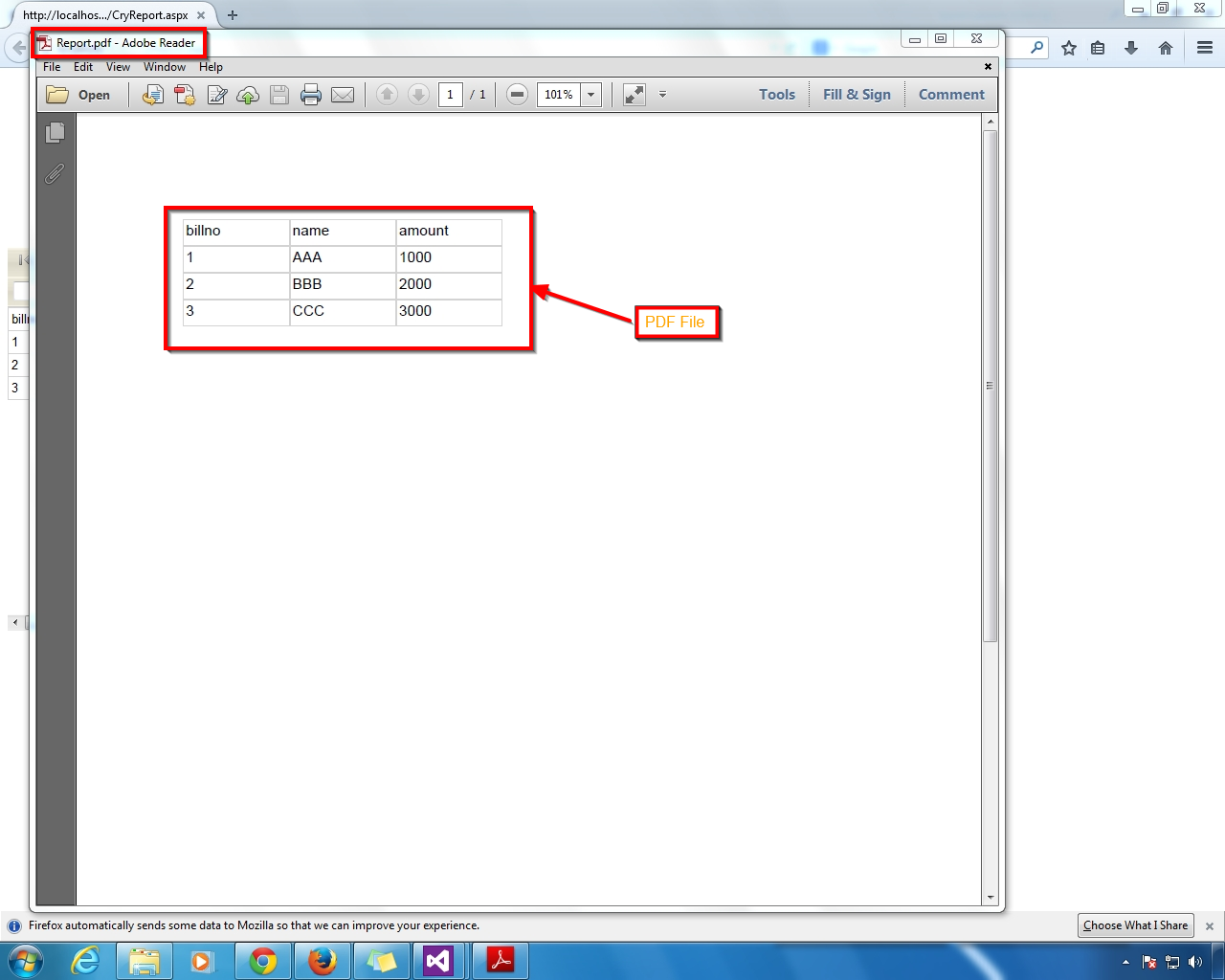The image size is (1225, 980).
Task: Open the Page Thumbnails panel
Action: 55,133
